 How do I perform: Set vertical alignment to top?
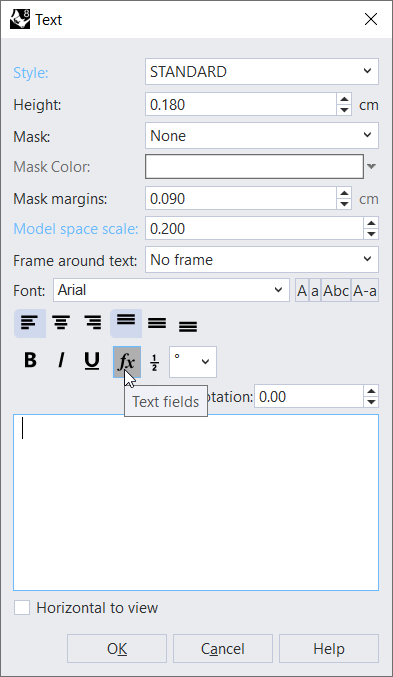point(126,323)
